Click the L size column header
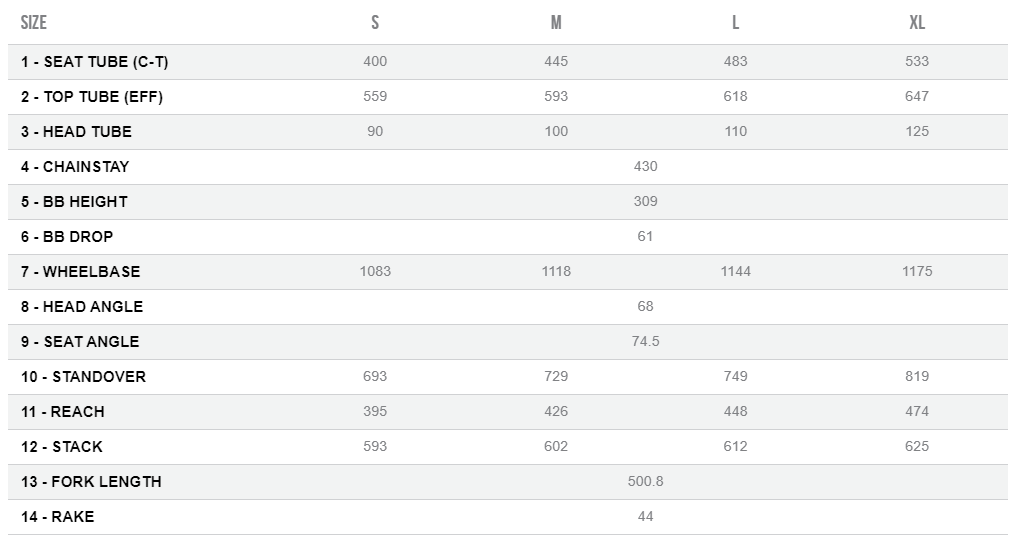1018x545 pixels. pos(736,23)
